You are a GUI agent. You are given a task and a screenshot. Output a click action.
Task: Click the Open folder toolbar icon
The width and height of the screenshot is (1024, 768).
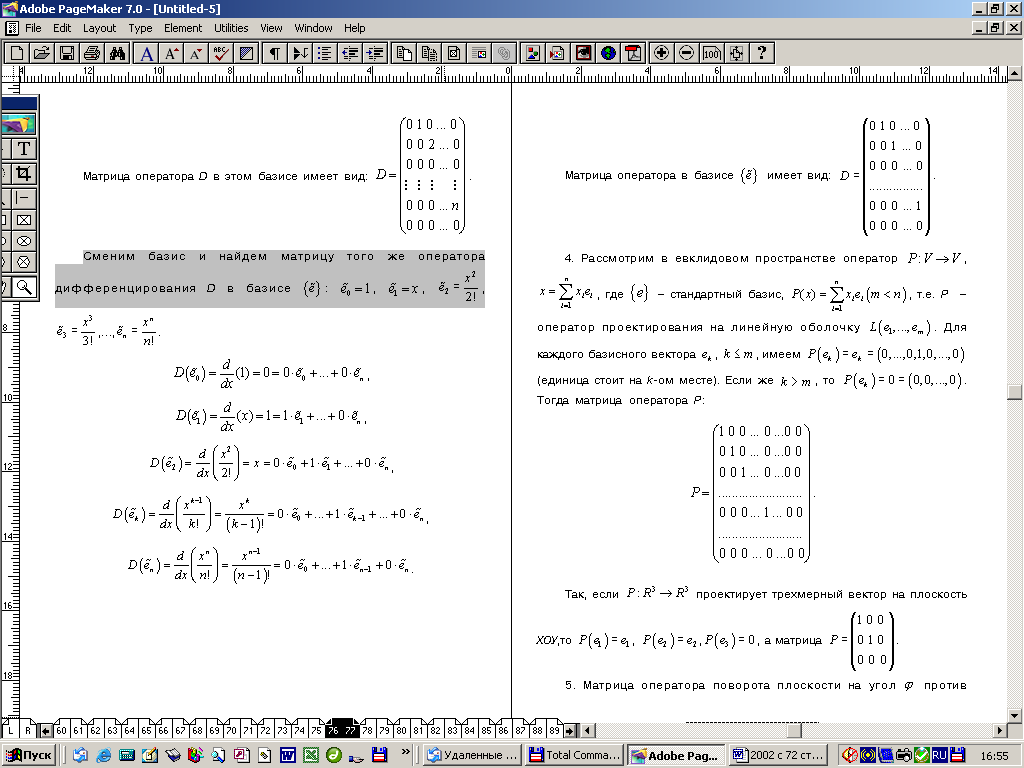[42, 53]
